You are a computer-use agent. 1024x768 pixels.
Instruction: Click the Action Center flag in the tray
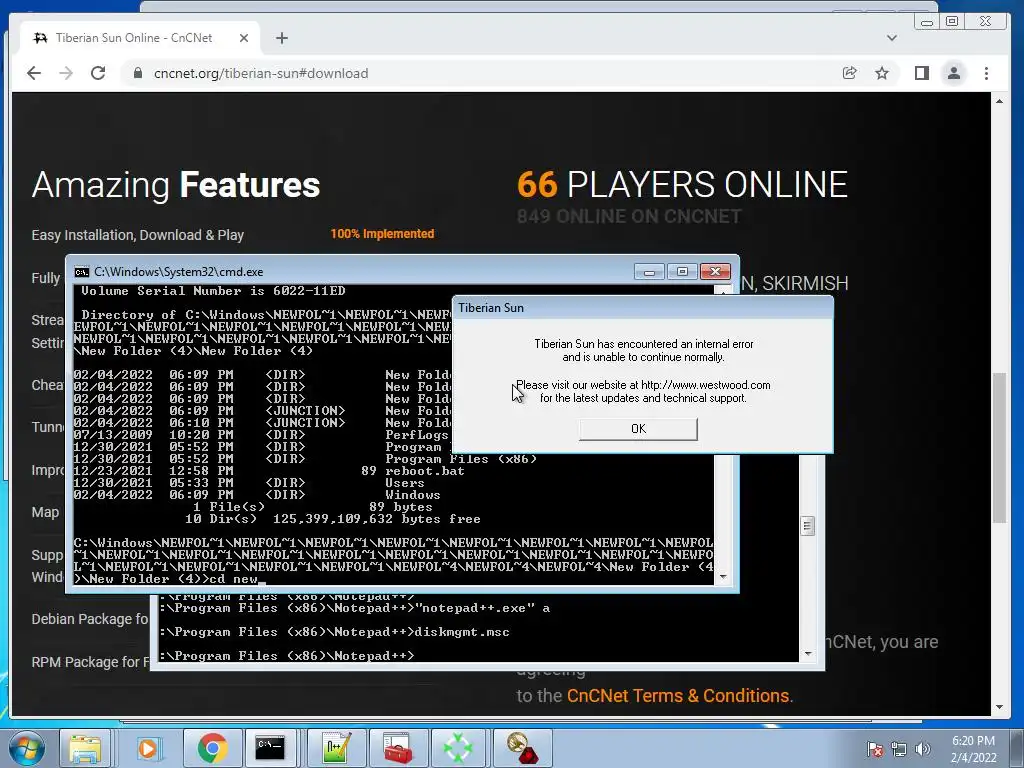[875, 749]
